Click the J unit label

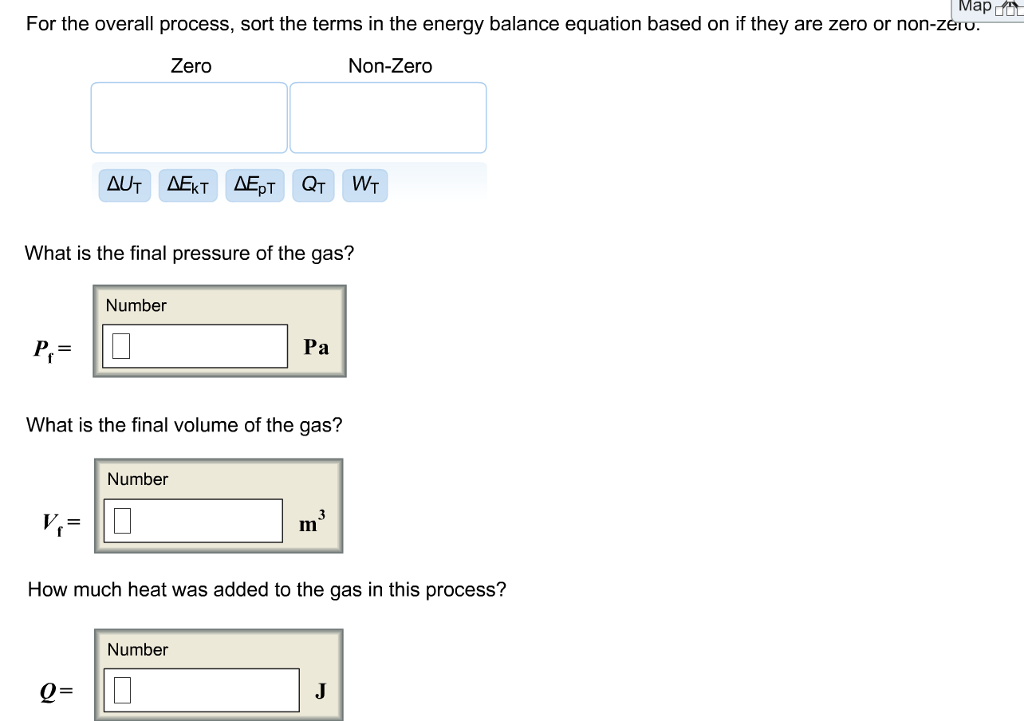(x=319, y=689)
